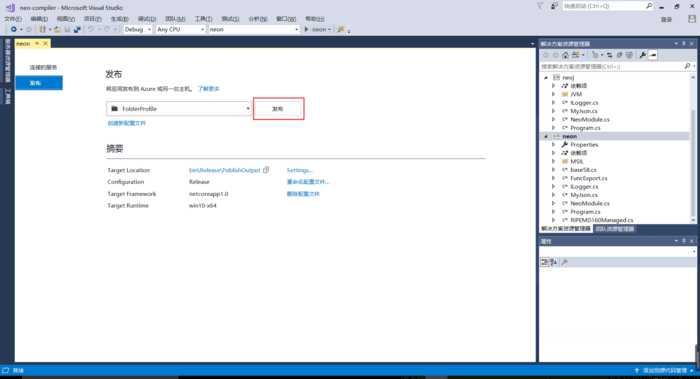Open 编辑 menu
The width and height of the screenshot is (700, 379).
click(x=39, y=19)
